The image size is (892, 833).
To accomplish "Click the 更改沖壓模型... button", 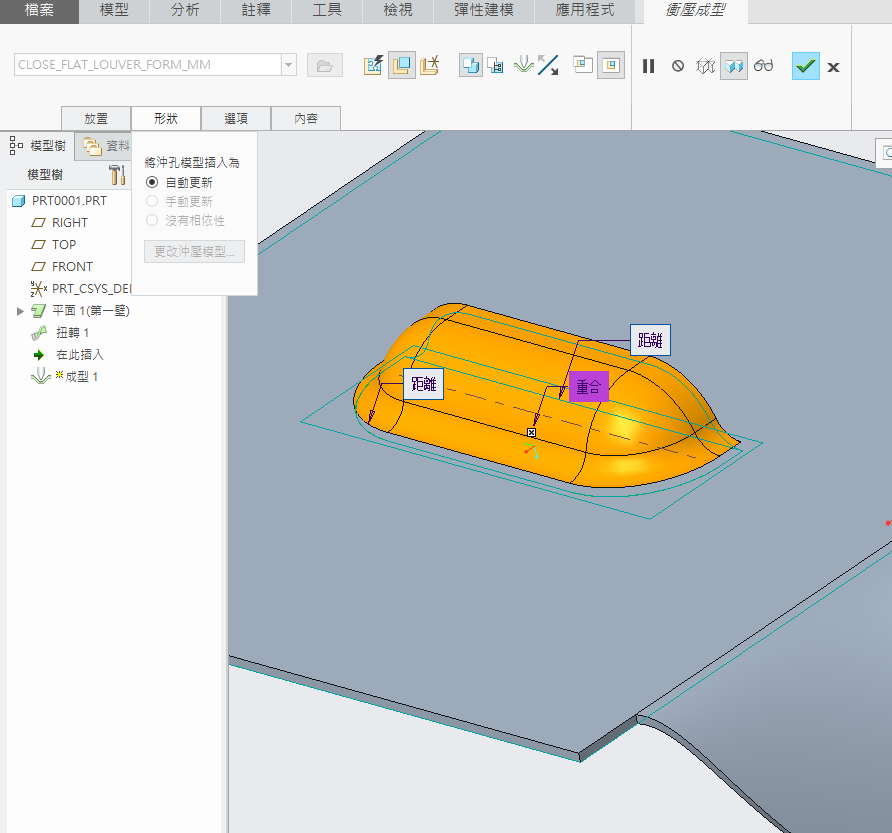I will pyautogui.click(x=194, y=251).
